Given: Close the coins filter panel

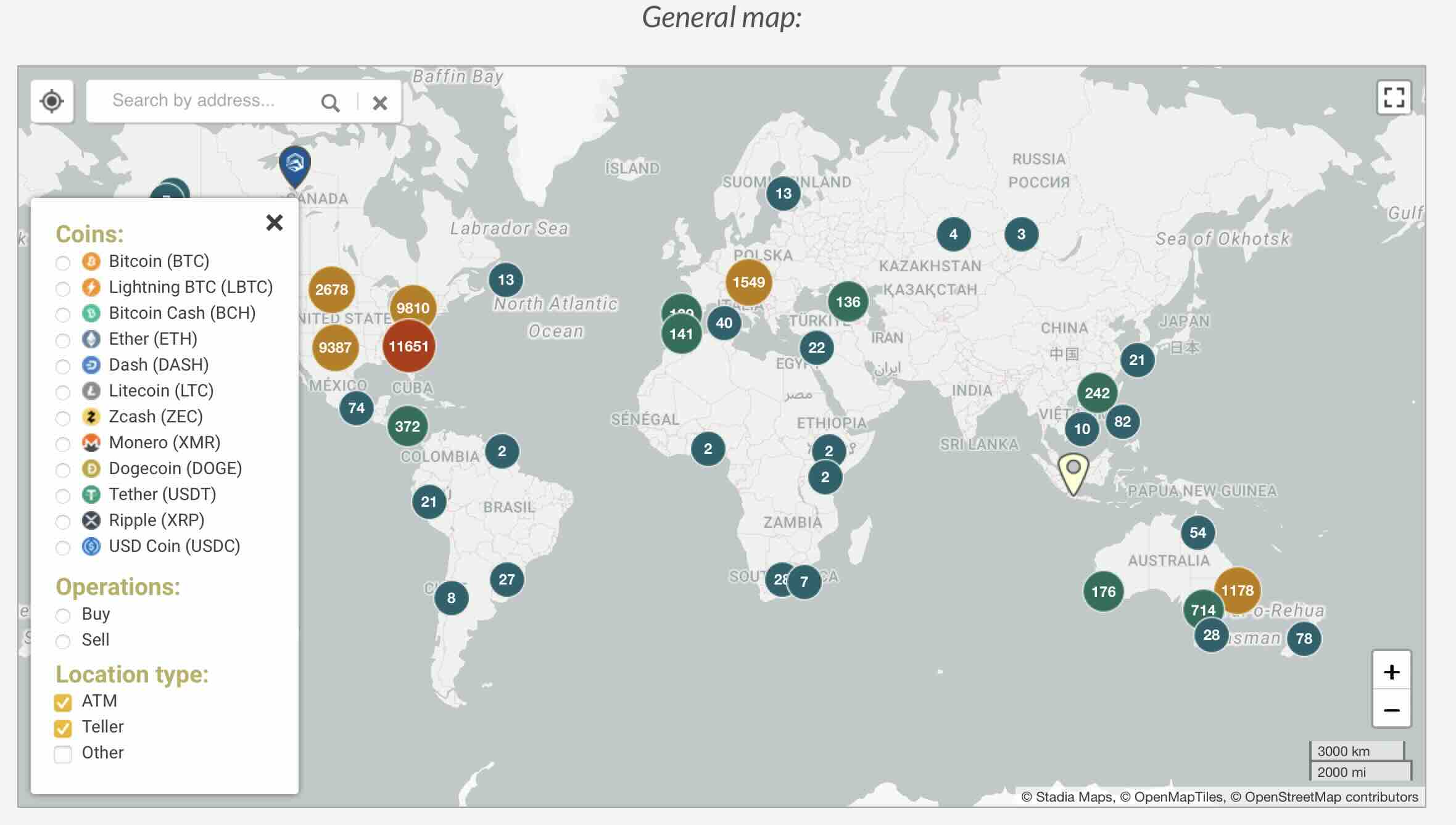Looking at the screenshot, I should tap(275, 223).
